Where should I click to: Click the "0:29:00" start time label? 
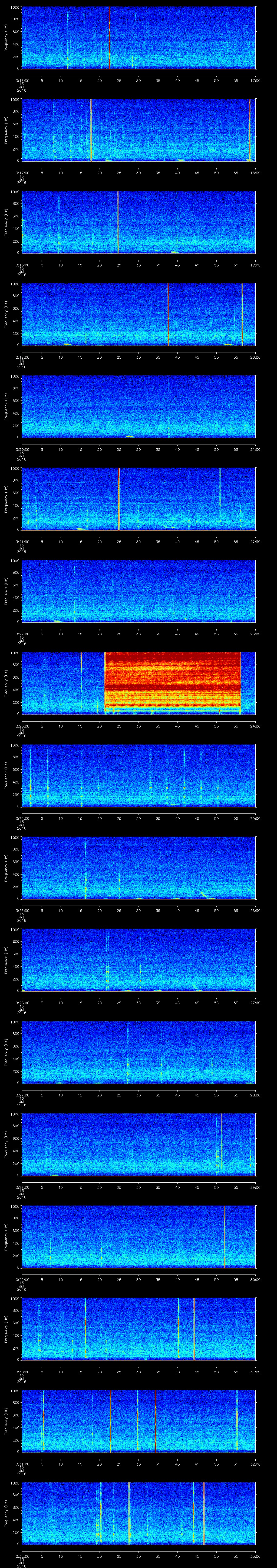22,1279
